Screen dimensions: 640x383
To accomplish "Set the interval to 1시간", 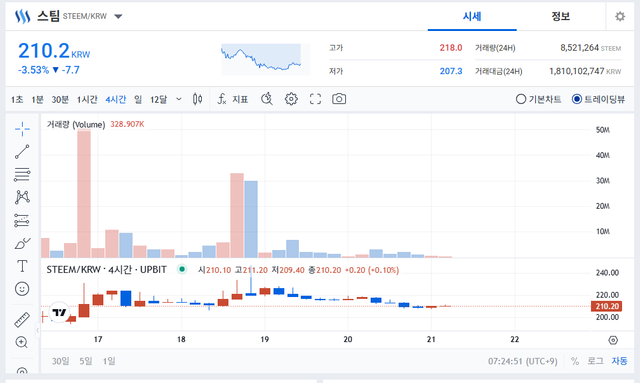I will click(x=87, y=99).
